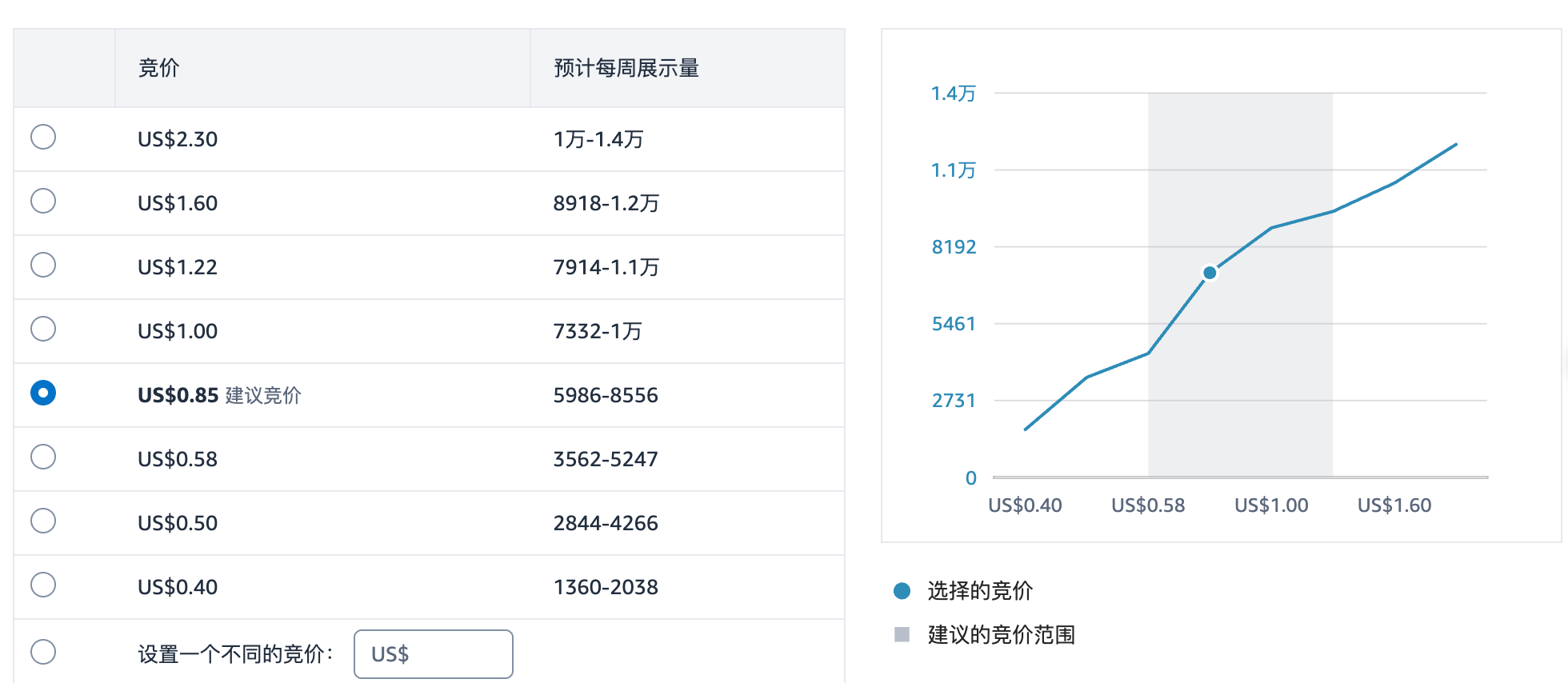
Task: Click the 竞价 column header
Action: 158,68
